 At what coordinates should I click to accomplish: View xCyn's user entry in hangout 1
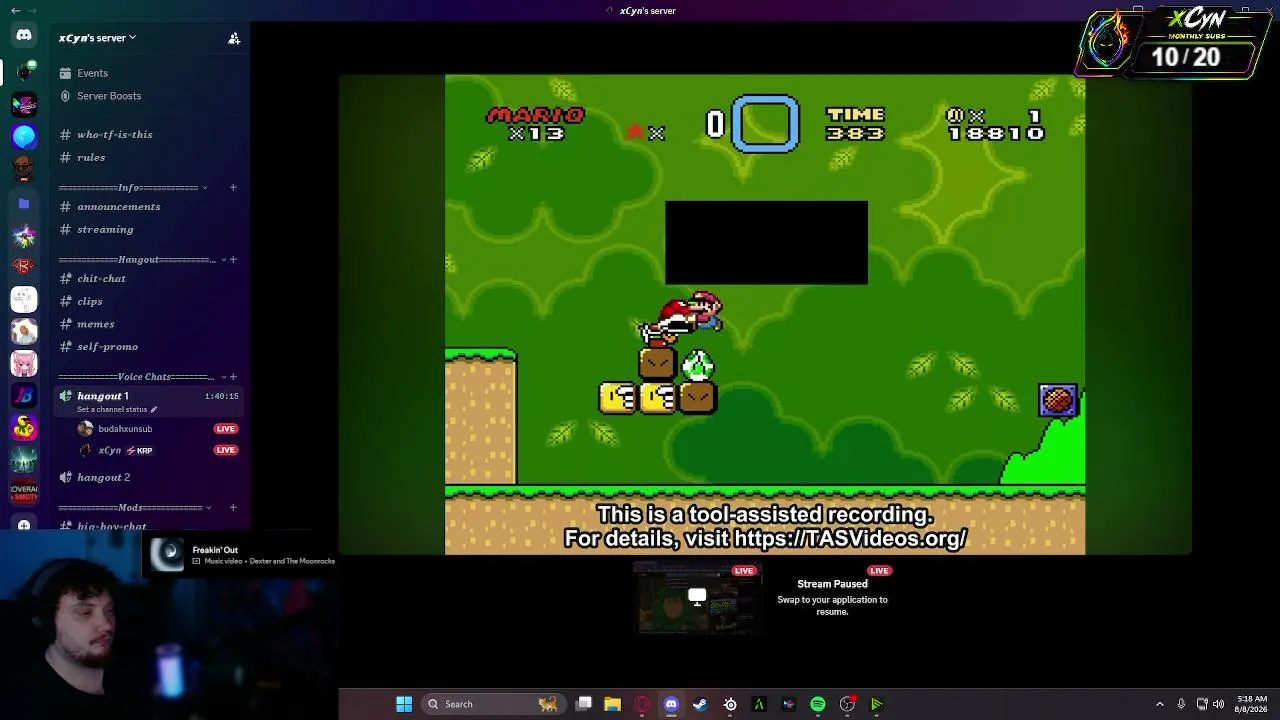pyautogui.click(x=158, y=451)
